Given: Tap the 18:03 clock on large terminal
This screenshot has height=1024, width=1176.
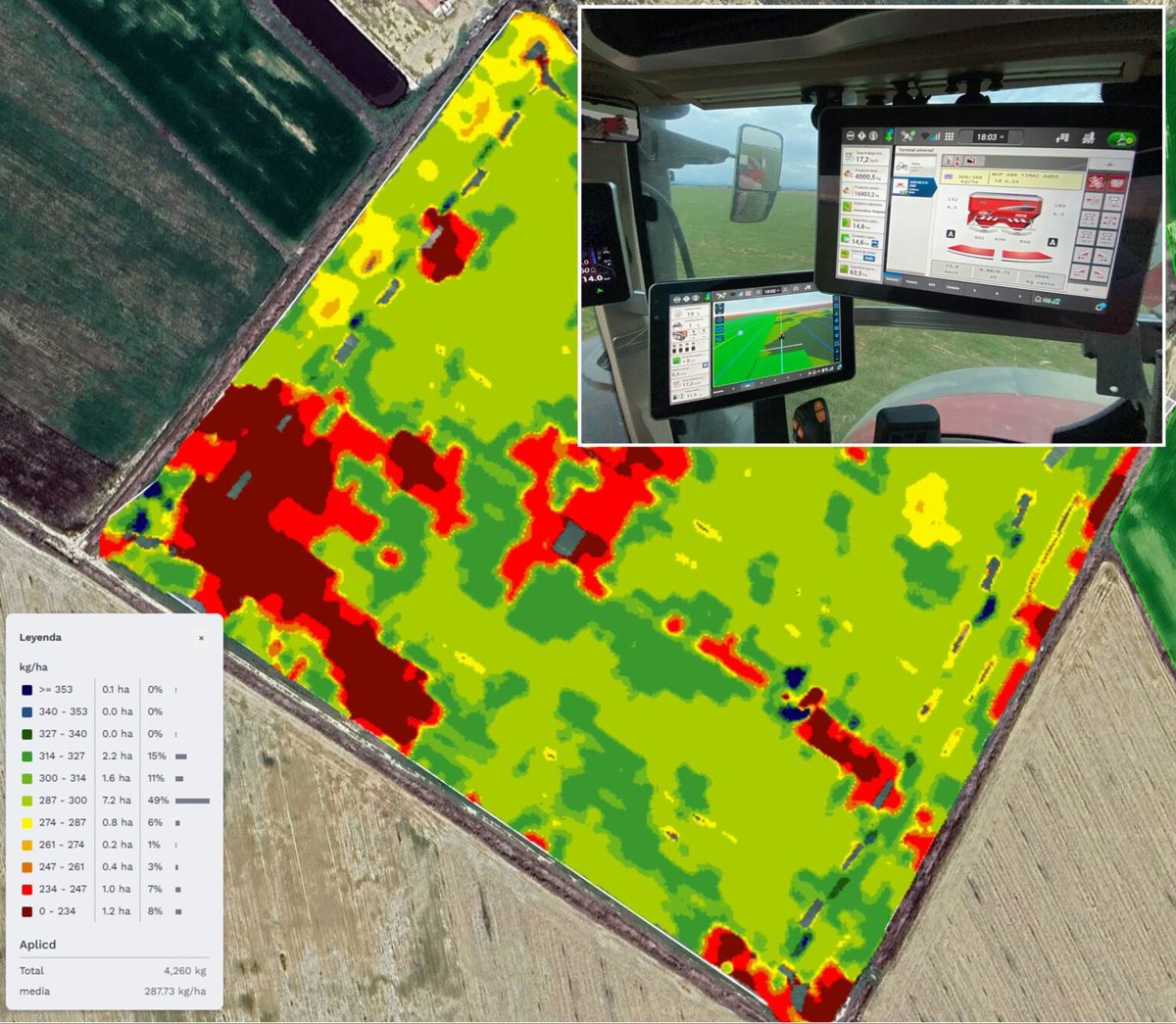Looking at the screenshot, I should click(990, 137).
